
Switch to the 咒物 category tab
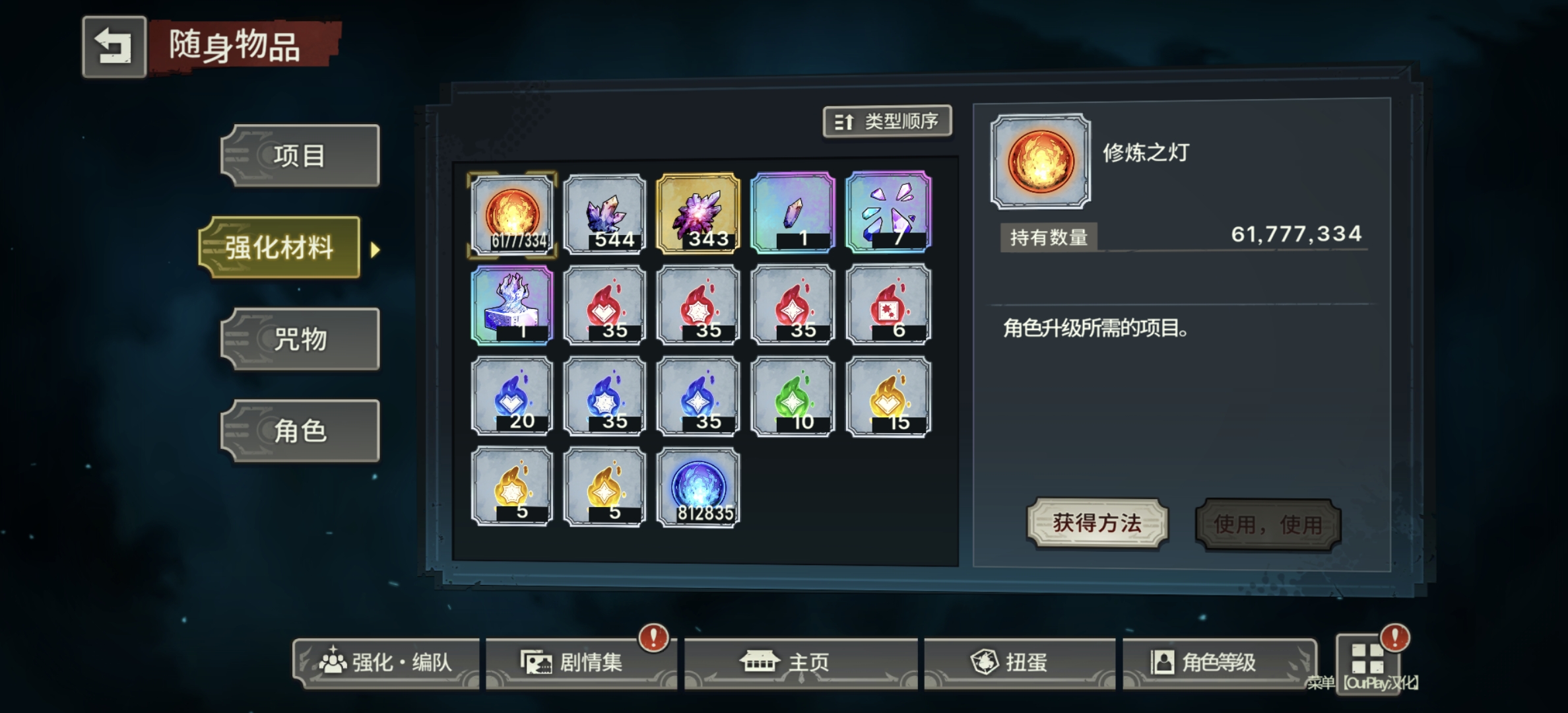coord(300,339)
